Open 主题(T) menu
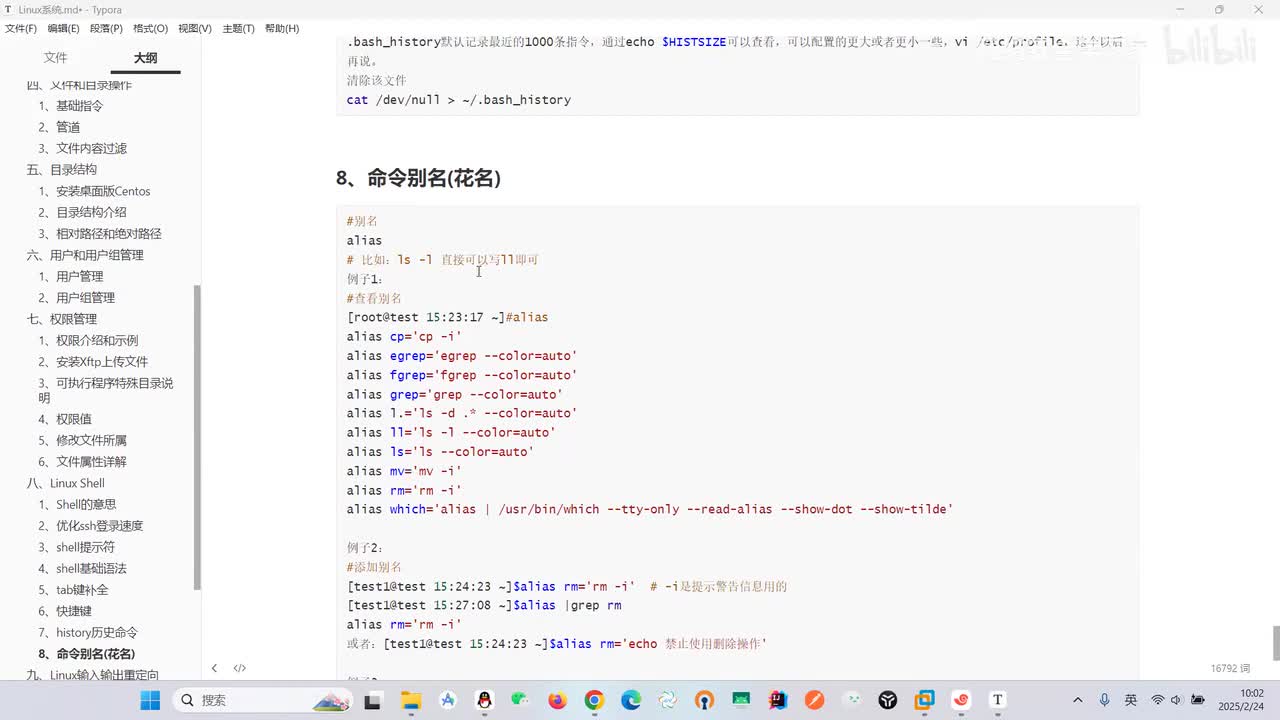1280x720 pixels. (238, 28)
